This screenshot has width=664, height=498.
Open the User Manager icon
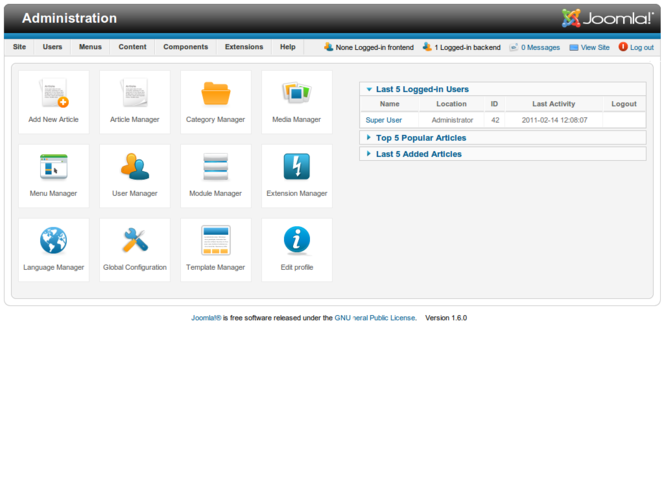pyautogui.click(x=134, y=168)
